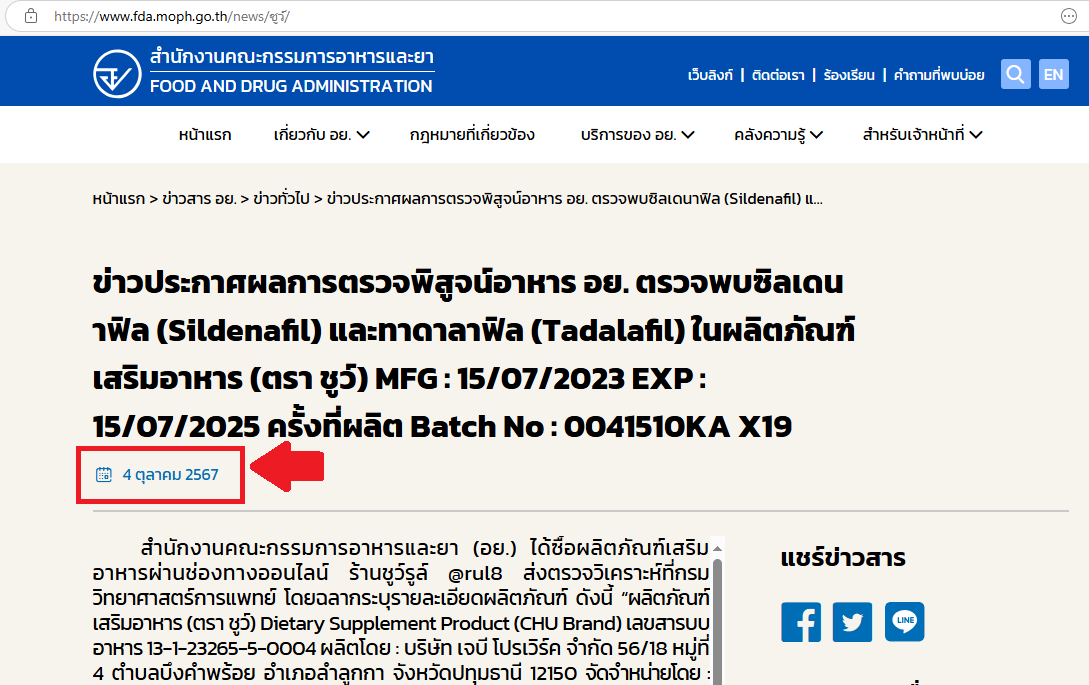Expand the บริการของ อย. dropdown menu
Screen dimensions: 1089x685
638,135
